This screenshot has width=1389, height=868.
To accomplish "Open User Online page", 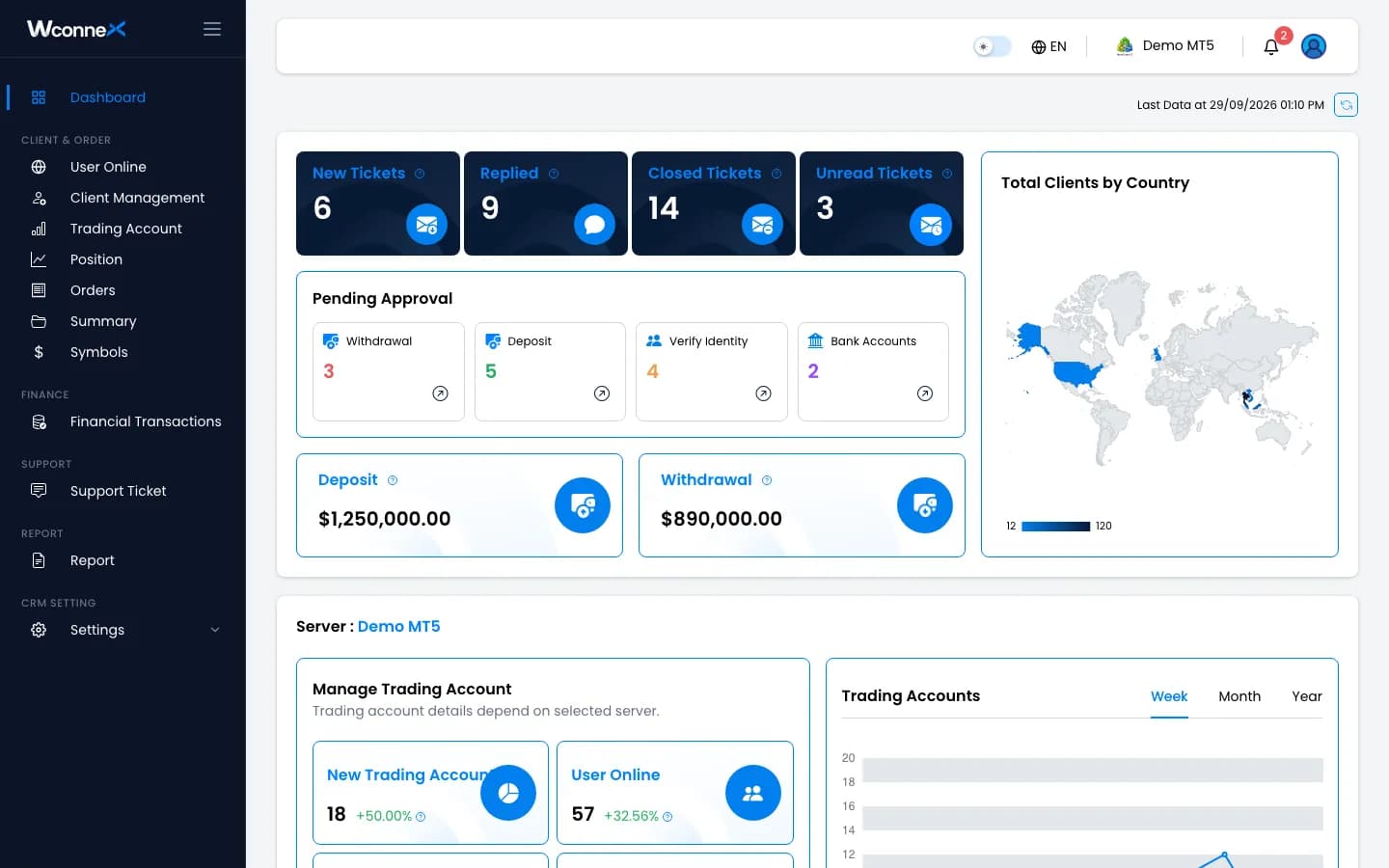I will [108, 167].
